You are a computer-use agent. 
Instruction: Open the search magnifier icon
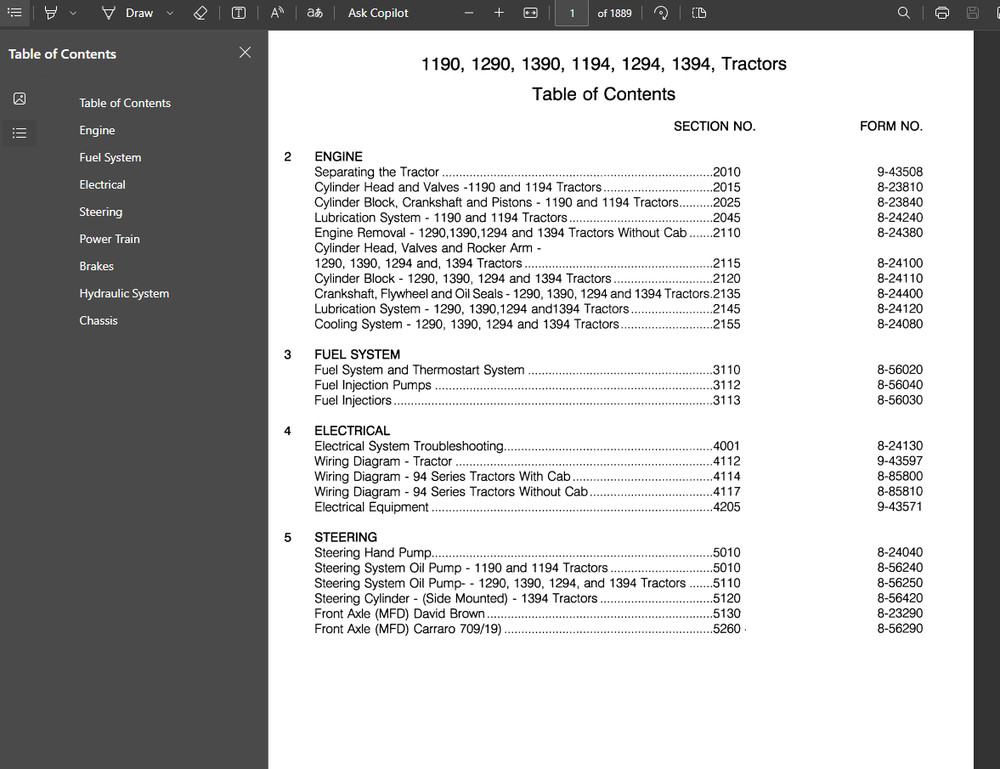pyautogui.click(x=904, y=13)
